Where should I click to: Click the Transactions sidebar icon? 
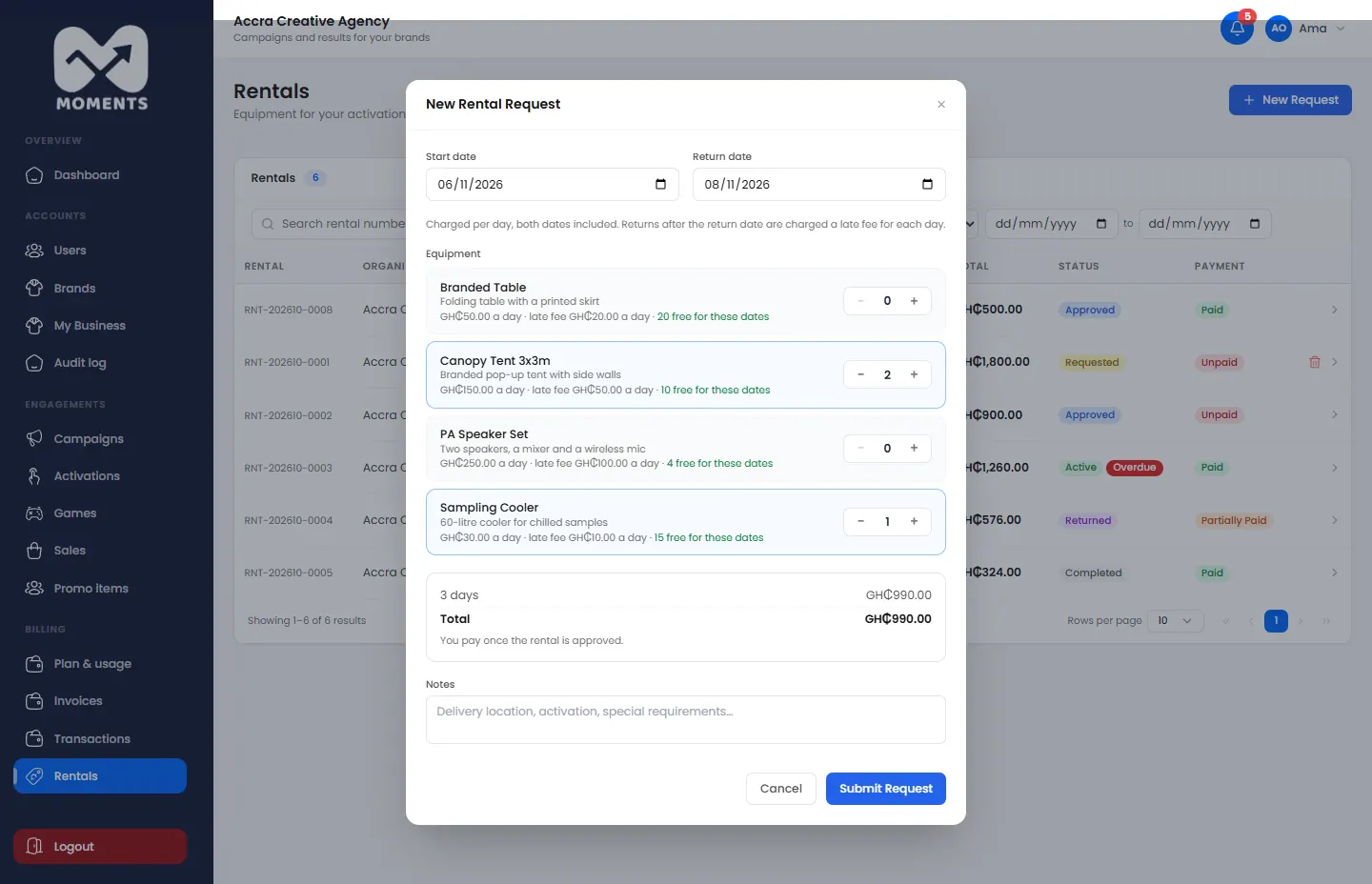(34, 739)
